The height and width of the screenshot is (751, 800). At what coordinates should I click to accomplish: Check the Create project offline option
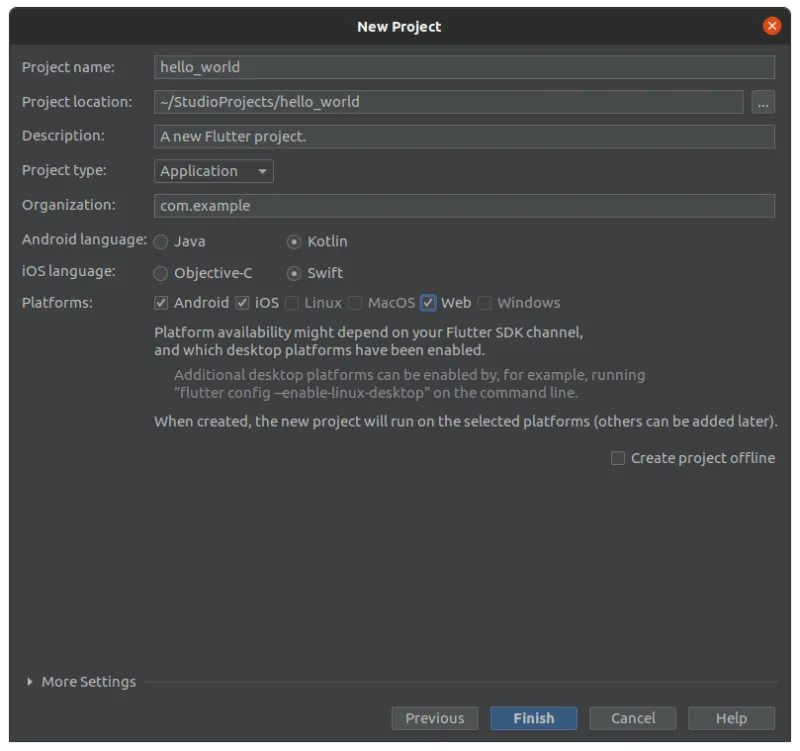(618, 458)
